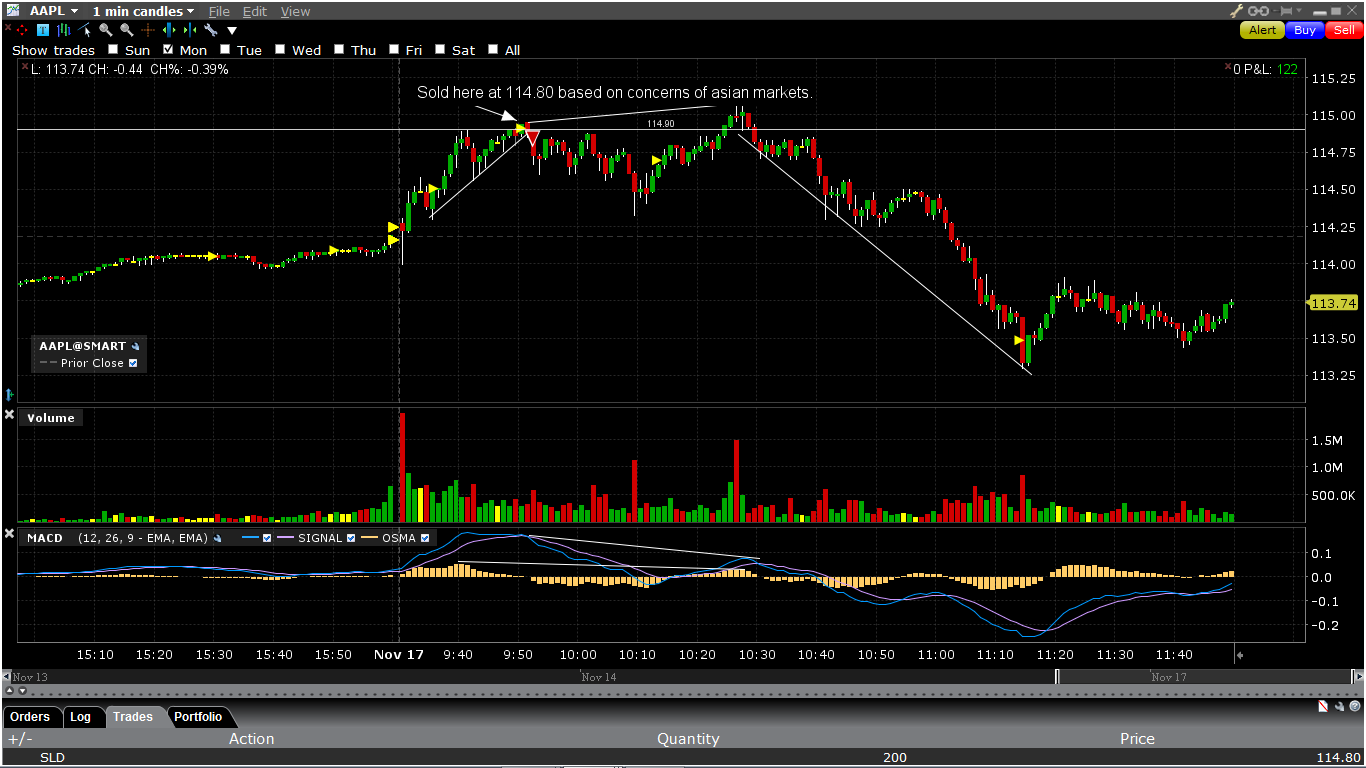Enable Show trades for Fri
The width and height of the screenshot is (1366, 768).
tap(394, 49)
